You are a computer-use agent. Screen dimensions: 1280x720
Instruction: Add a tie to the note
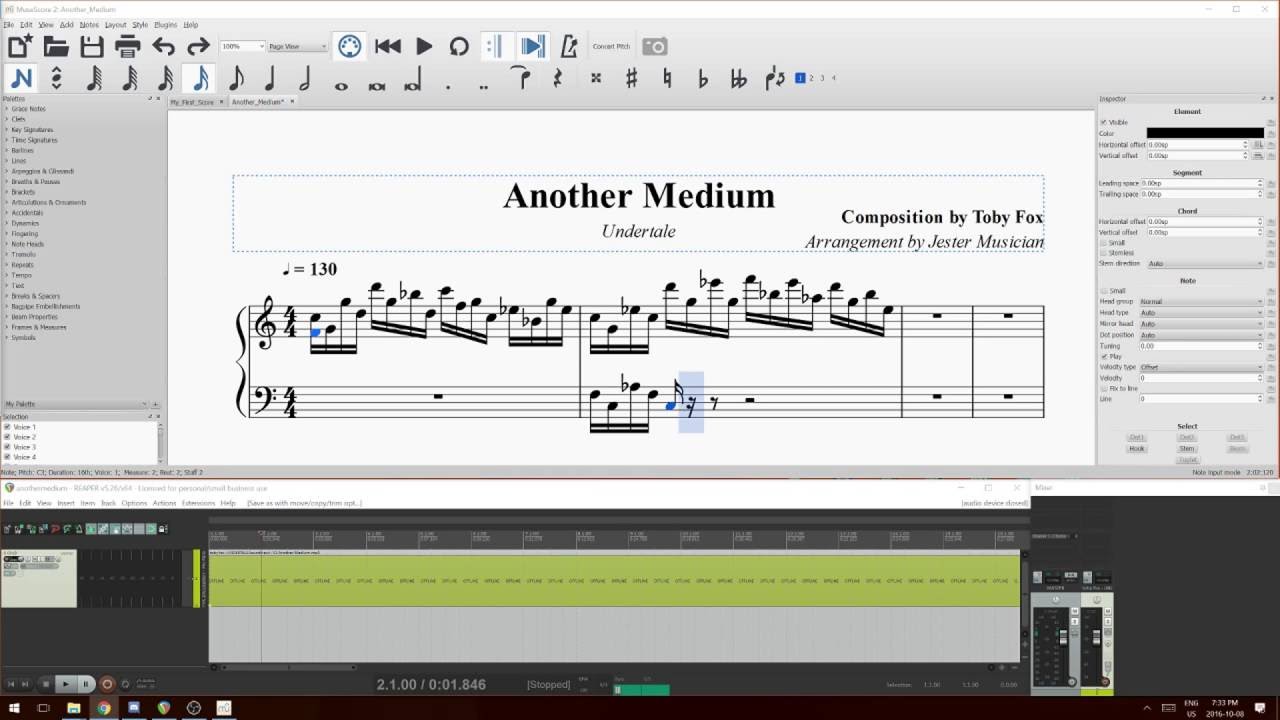point(520,77)
